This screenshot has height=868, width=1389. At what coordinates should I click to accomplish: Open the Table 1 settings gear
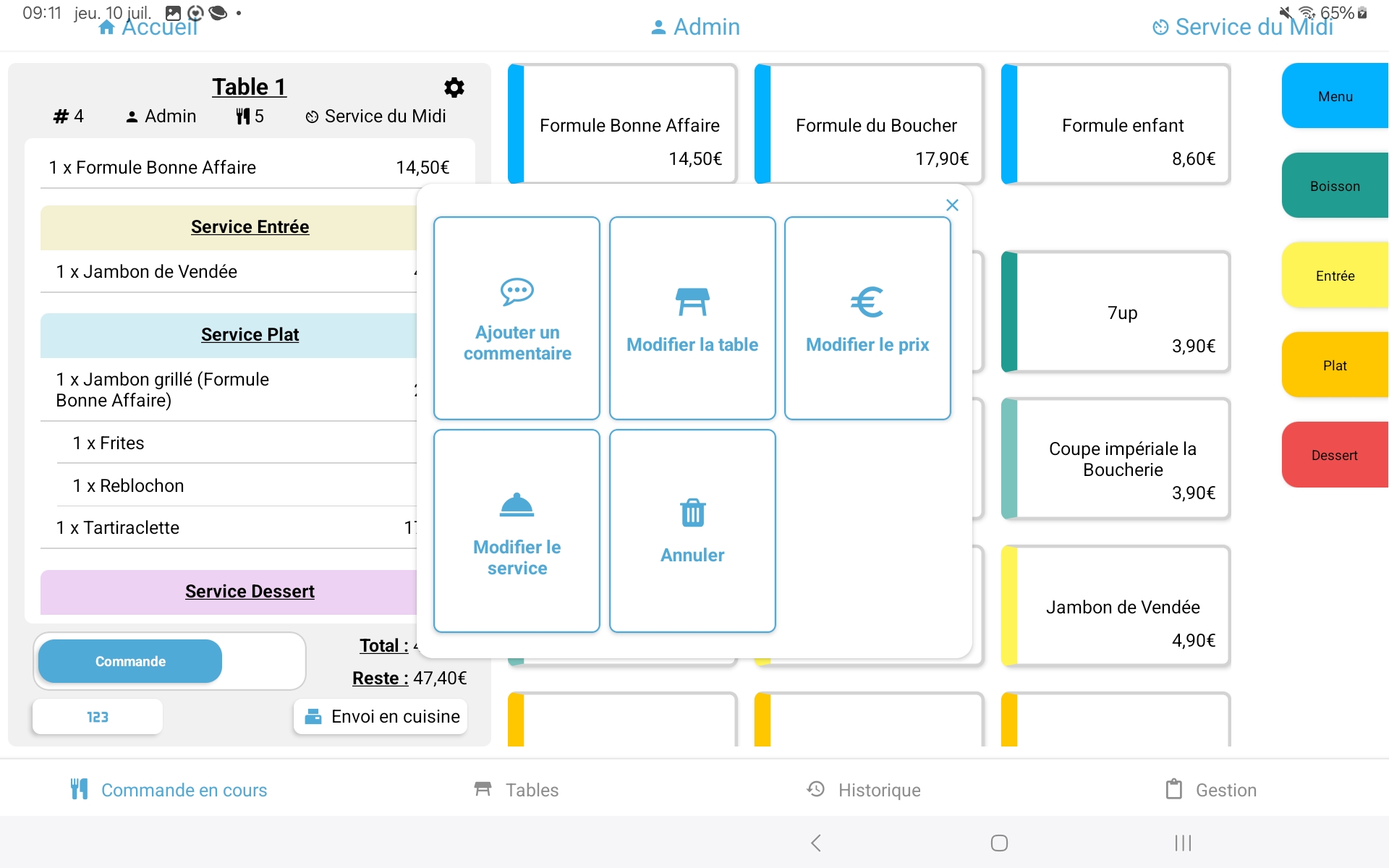(454, 88)
